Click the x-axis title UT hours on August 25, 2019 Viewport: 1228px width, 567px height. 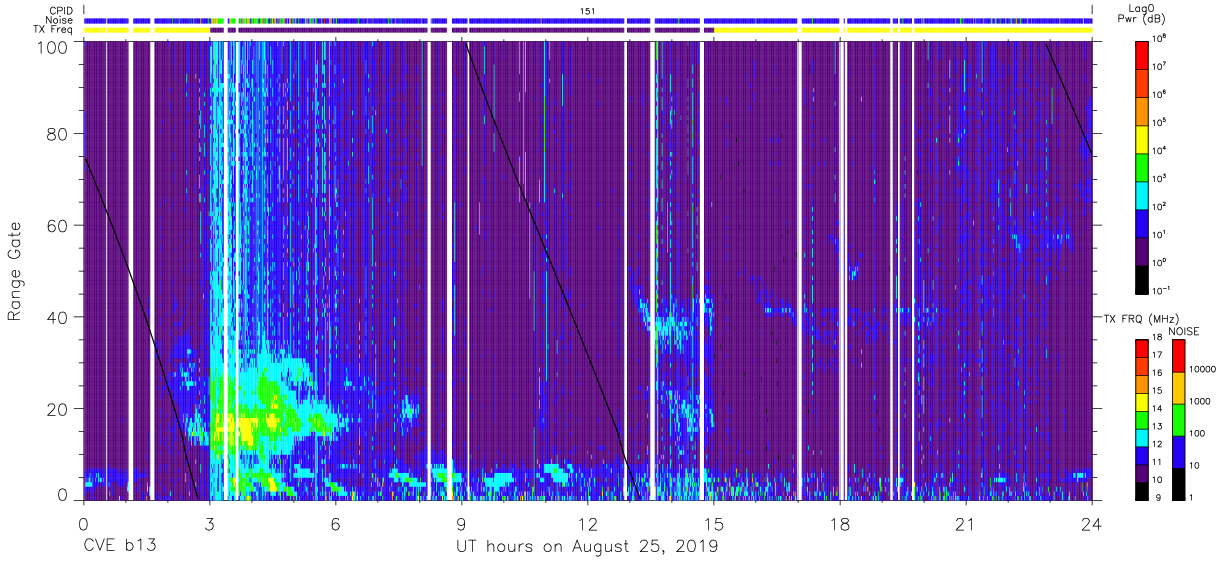(x=587, y=547)
